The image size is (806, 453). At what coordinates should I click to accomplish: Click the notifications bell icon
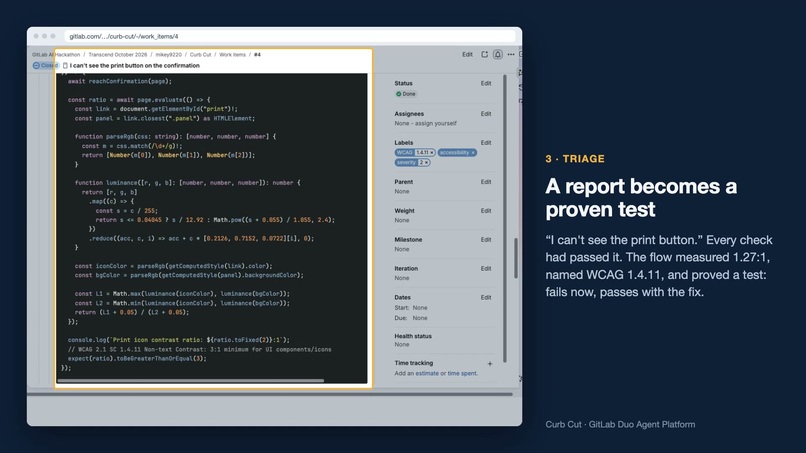point(498,54)
